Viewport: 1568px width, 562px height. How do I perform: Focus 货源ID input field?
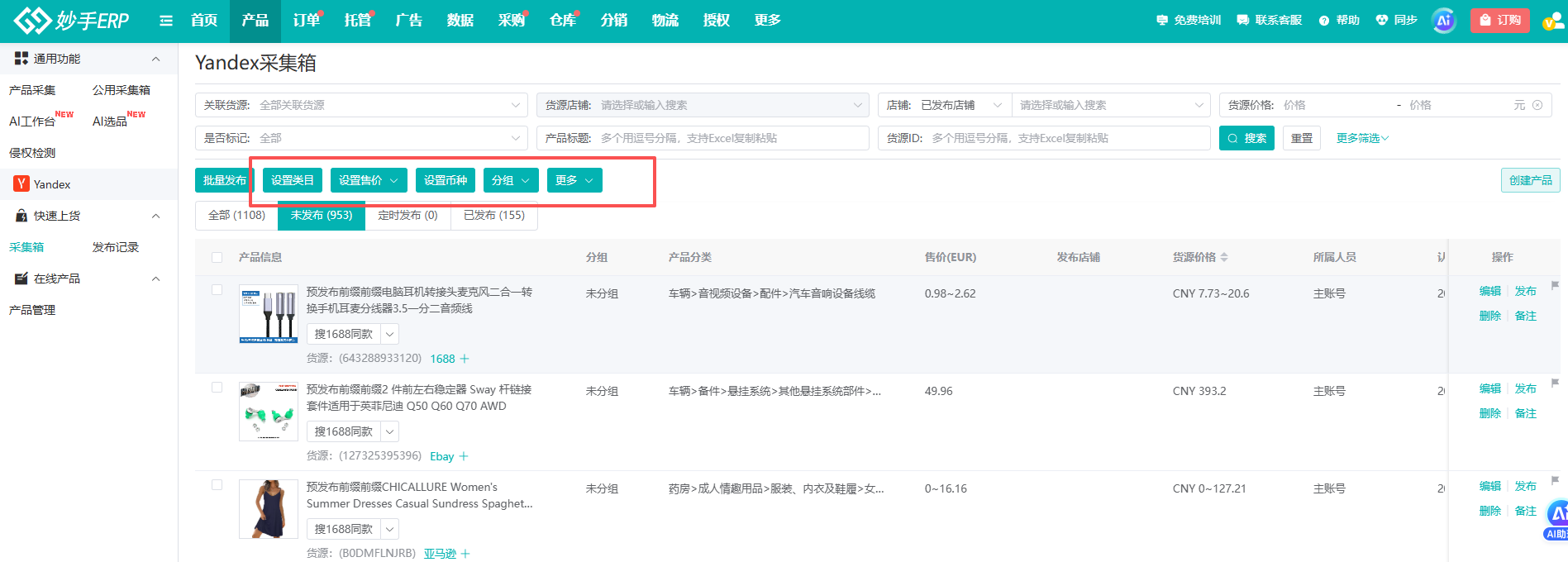[x=1044, y=138]
